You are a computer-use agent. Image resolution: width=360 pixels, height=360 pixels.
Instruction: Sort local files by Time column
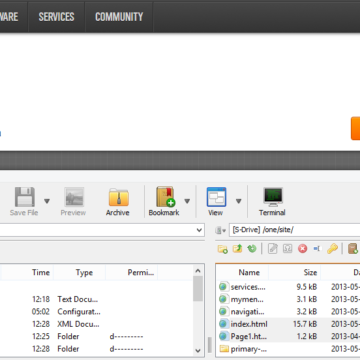pos(41,272)
